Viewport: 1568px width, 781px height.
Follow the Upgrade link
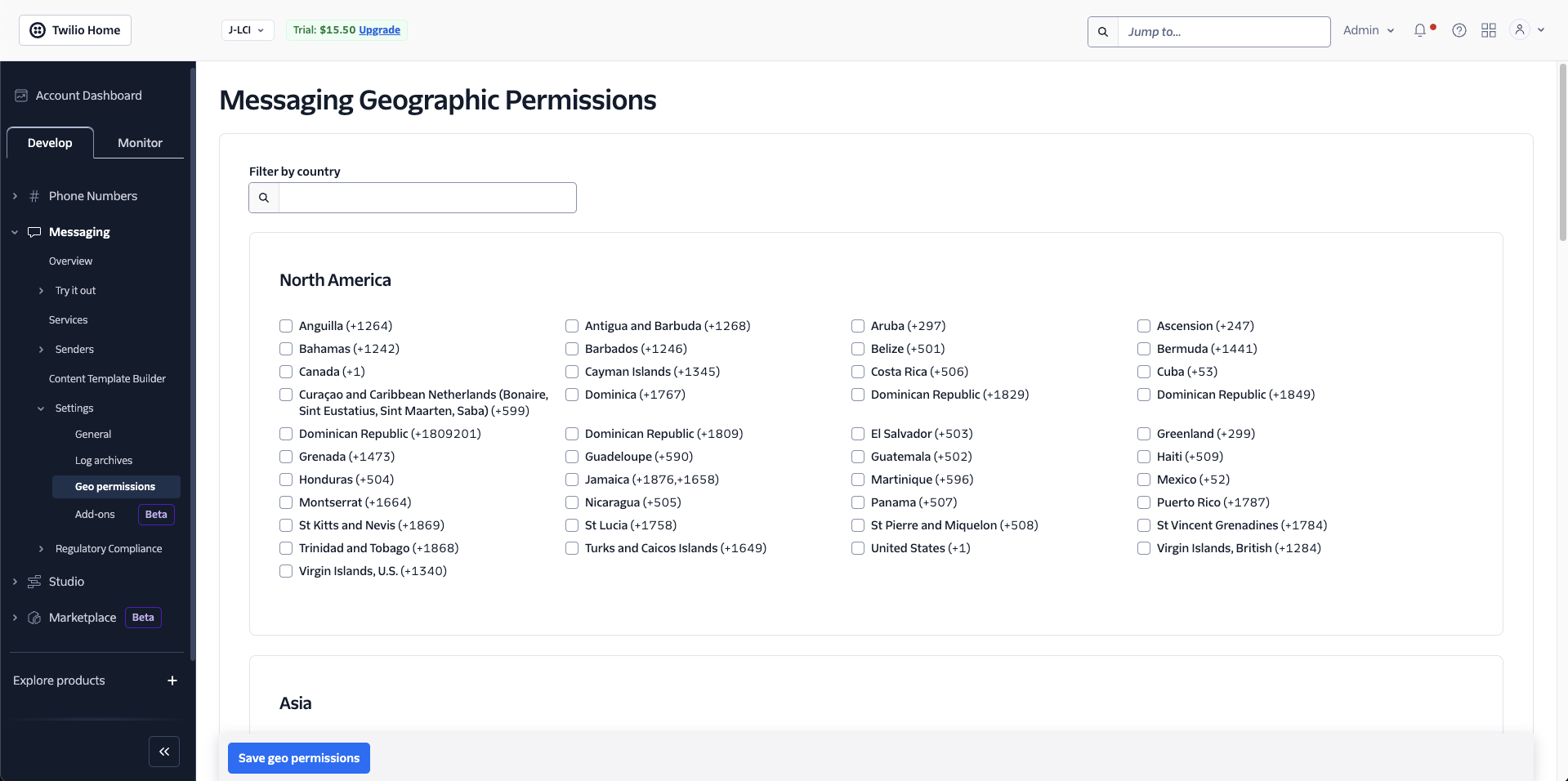point(379,30)
